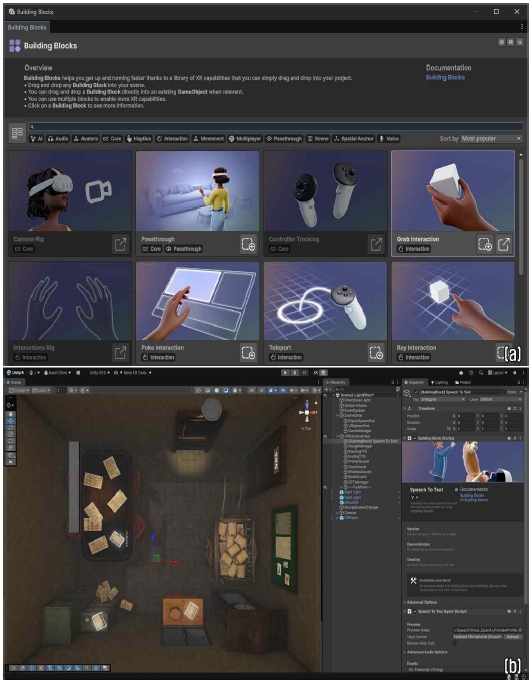
Task: Open Unity search magnifier in top toolbar
Action: [481, 373]
